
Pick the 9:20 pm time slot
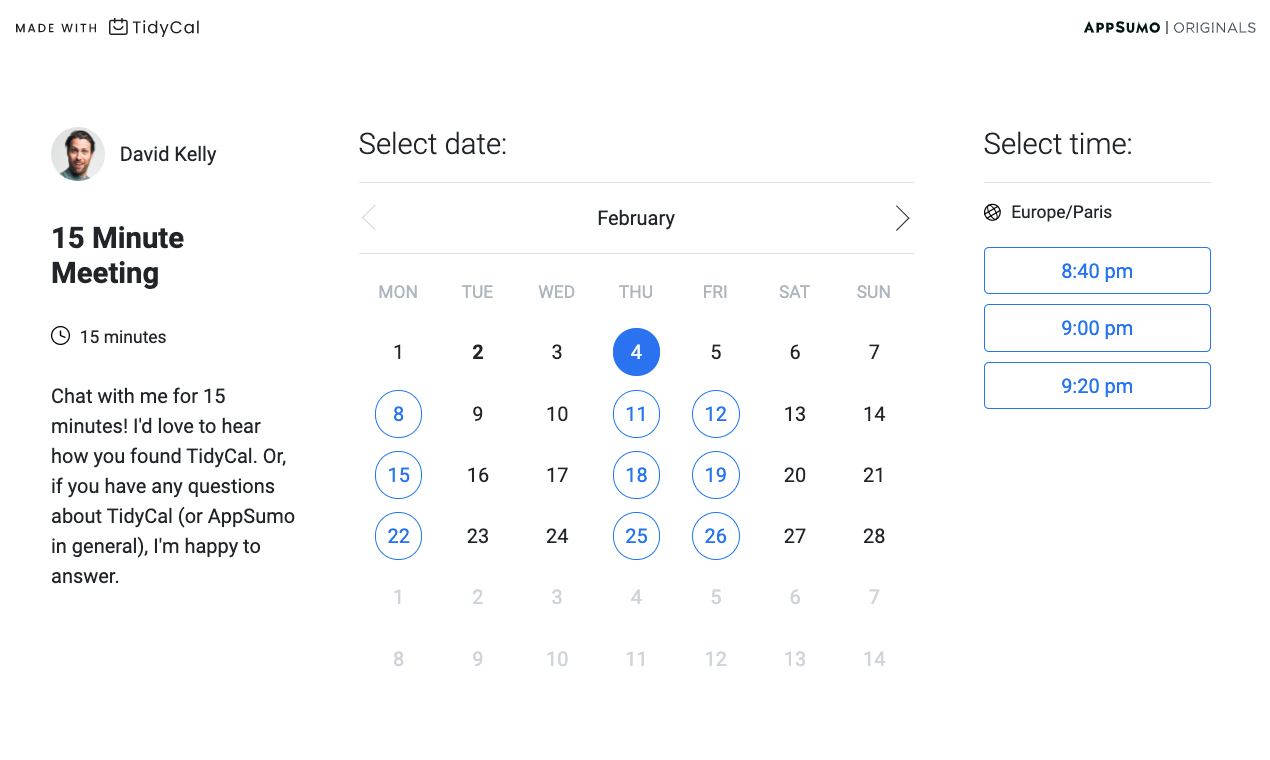tap(1097, 386)
